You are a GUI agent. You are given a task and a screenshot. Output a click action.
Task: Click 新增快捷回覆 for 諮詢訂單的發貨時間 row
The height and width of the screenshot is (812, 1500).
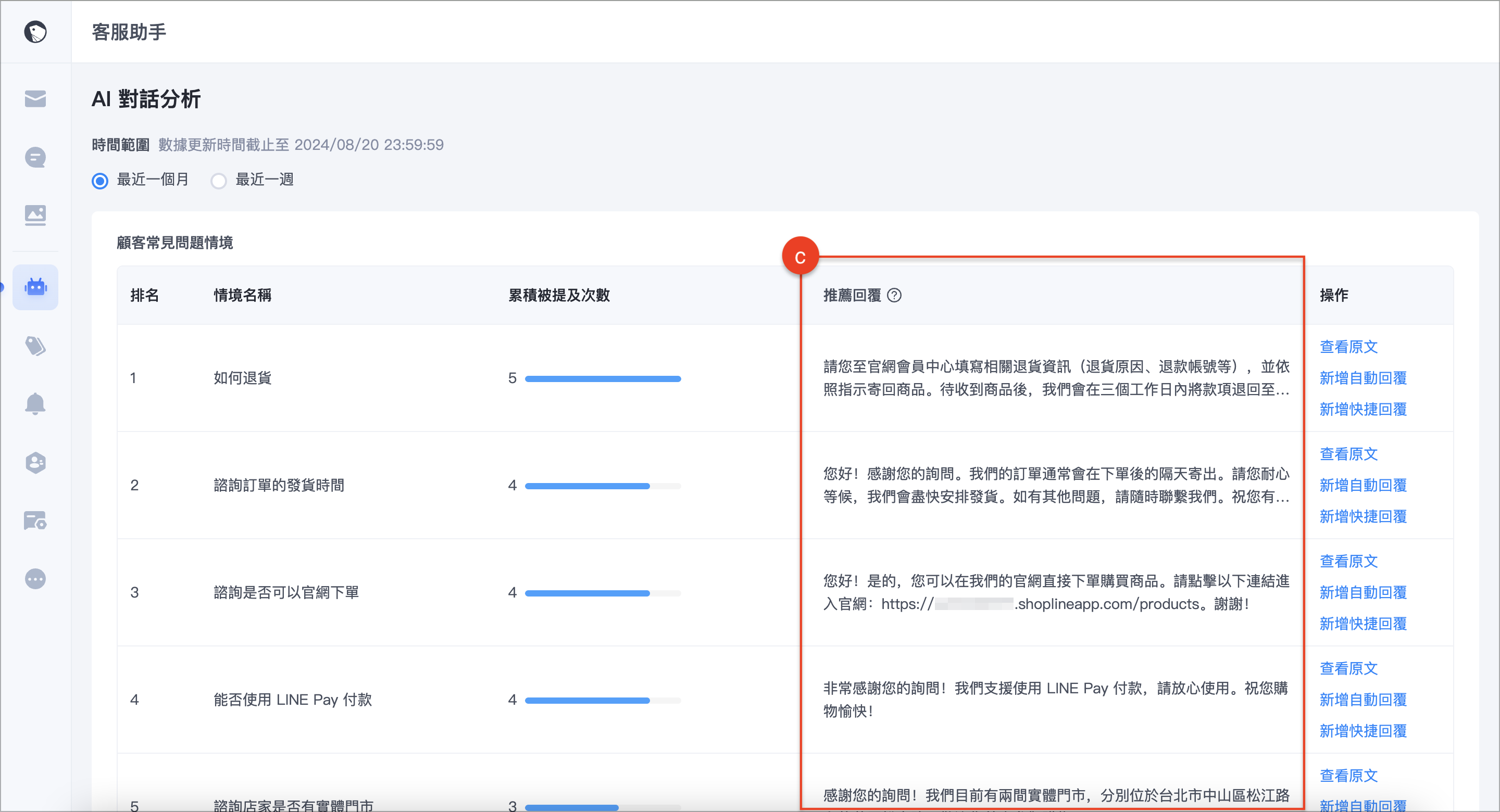point(1363,517)
